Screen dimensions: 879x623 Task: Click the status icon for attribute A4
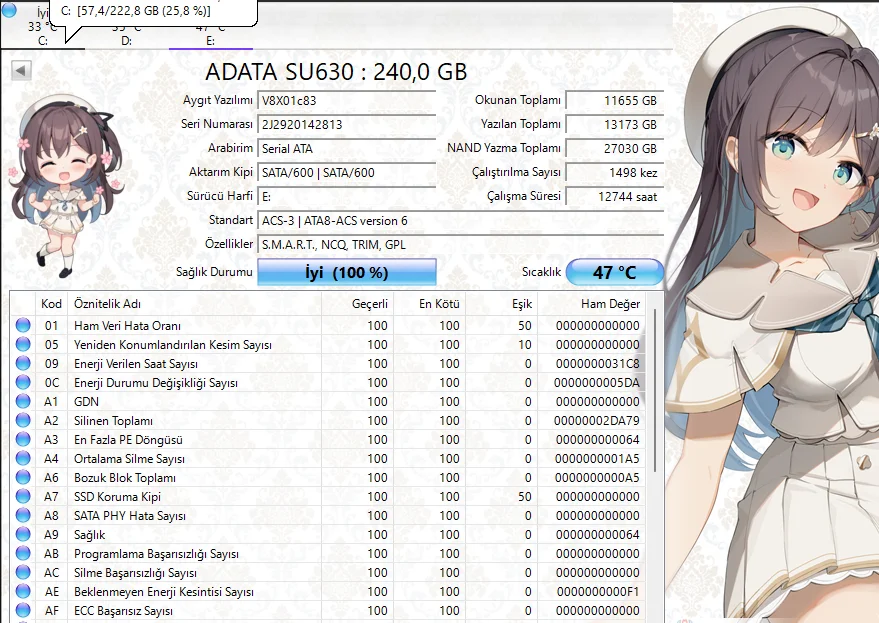(x=23, y=459)
